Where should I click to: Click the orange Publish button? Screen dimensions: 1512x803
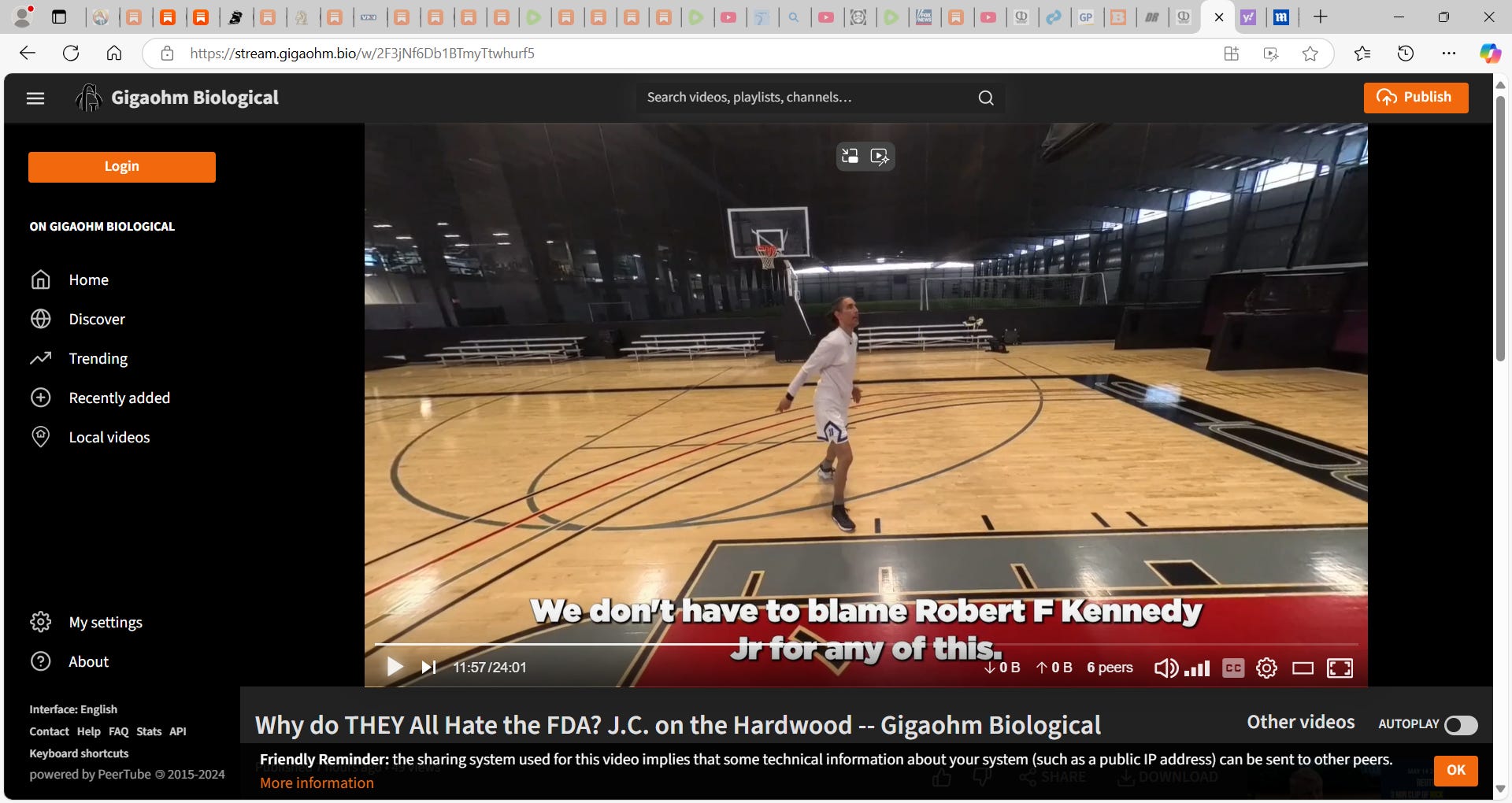pos(1416,98)
